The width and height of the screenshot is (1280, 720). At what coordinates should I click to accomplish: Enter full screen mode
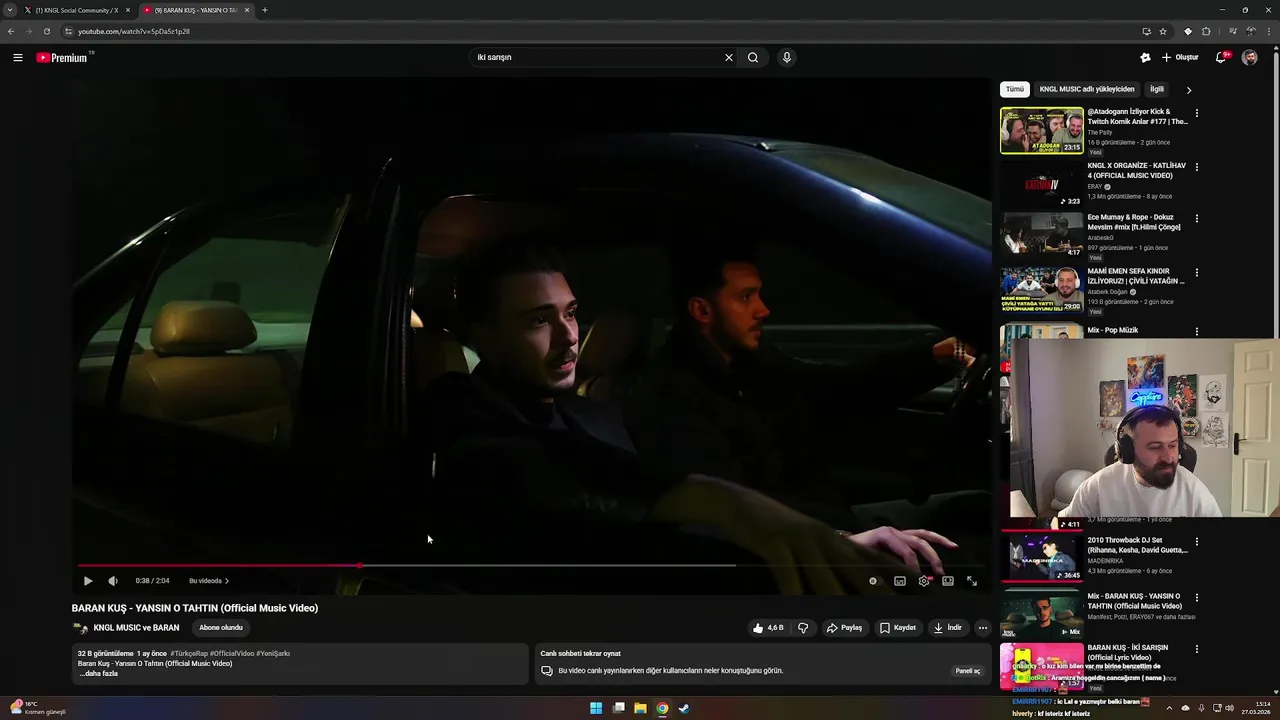972,581
